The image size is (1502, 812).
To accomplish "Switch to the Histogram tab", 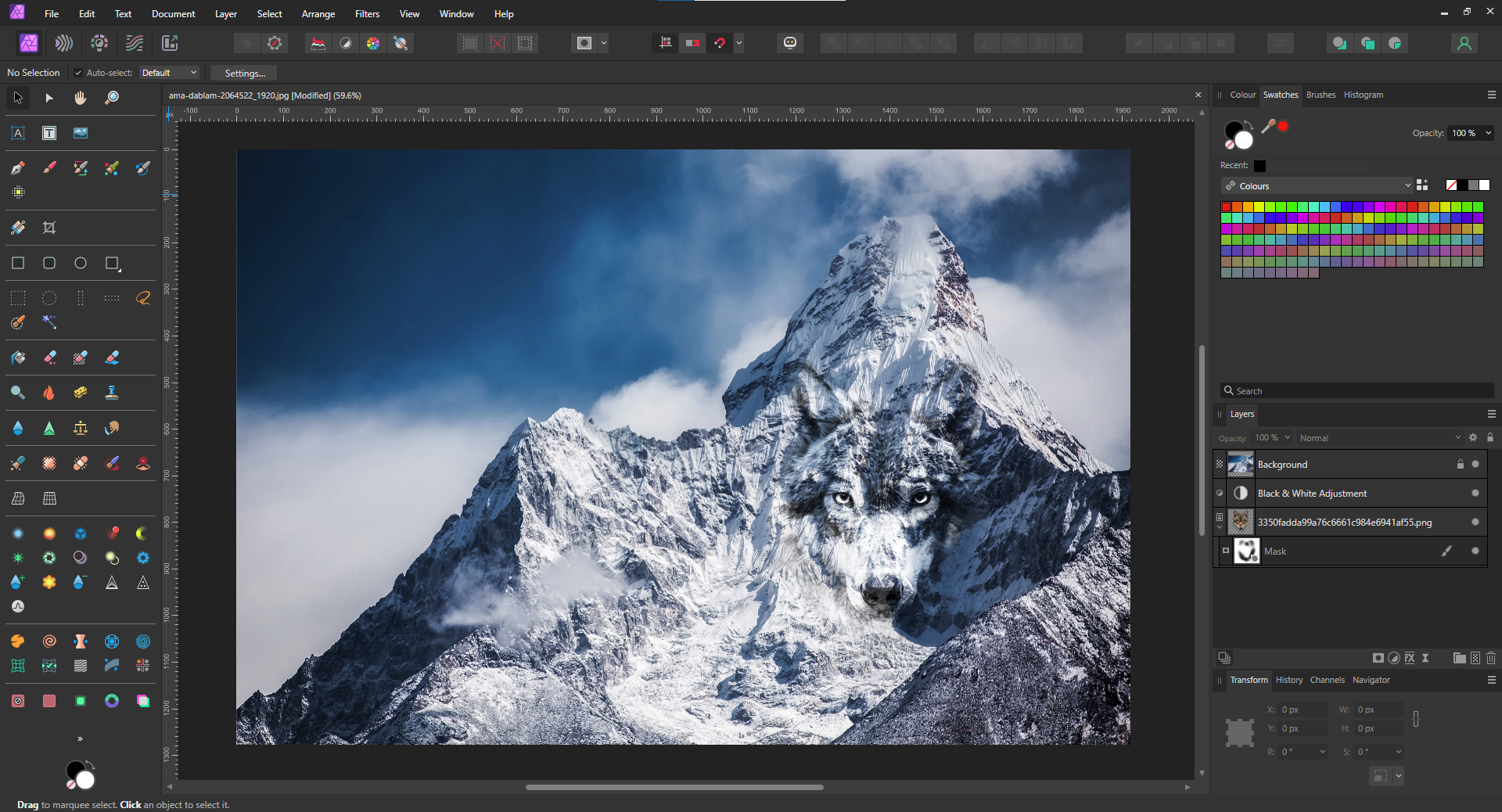I will point(1363,95).
